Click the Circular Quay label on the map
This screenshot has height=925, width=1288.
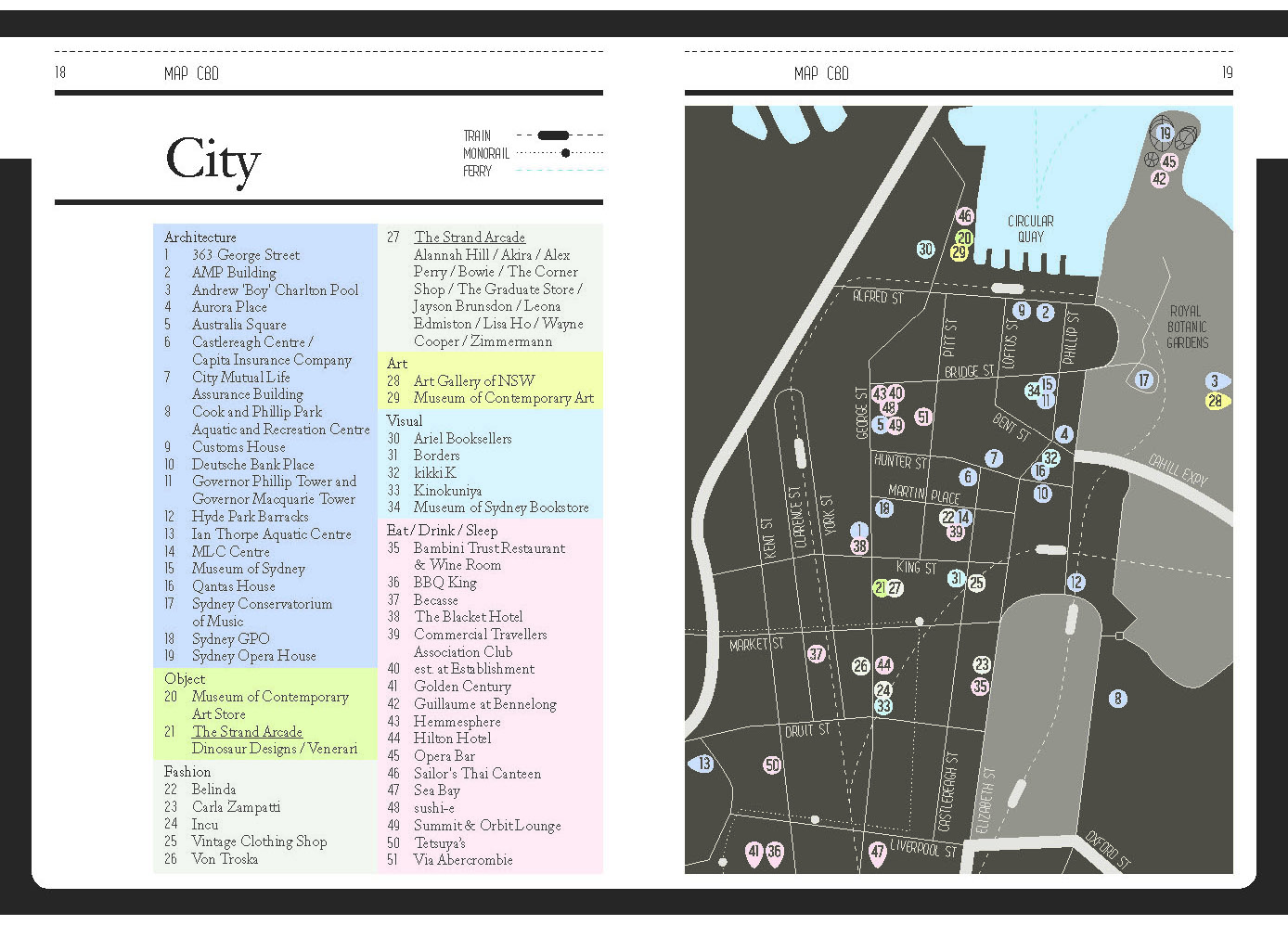pyautogui.click(x=1031, y=229)
